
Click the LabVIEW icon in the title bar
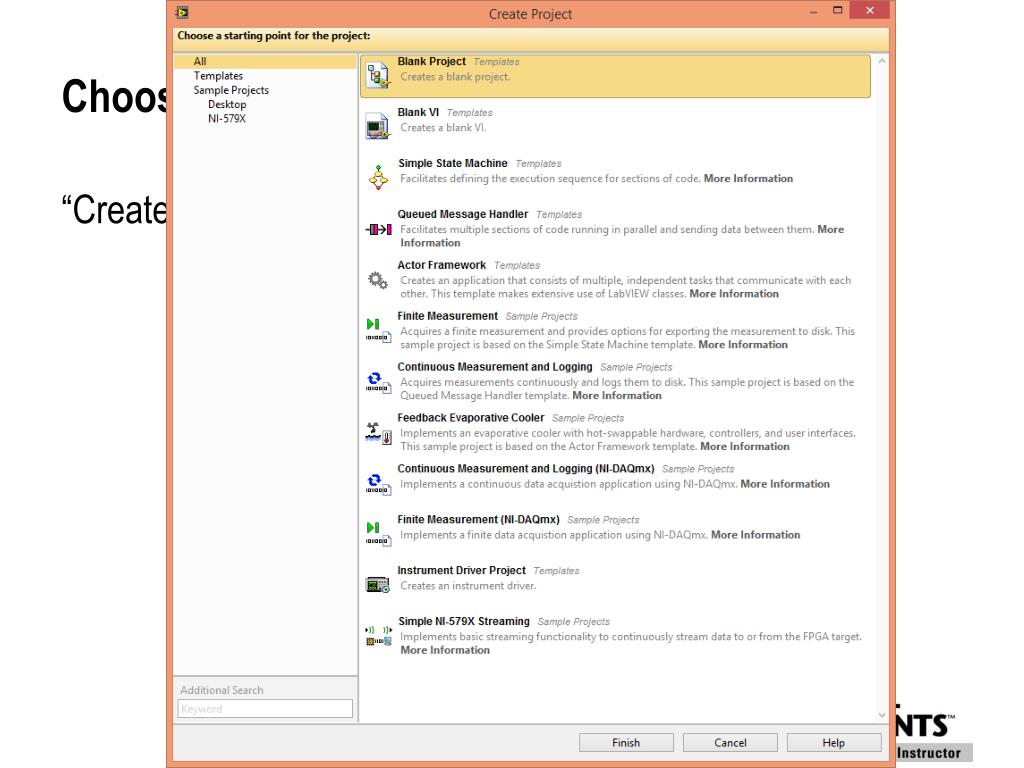click(x=182, y=12)
